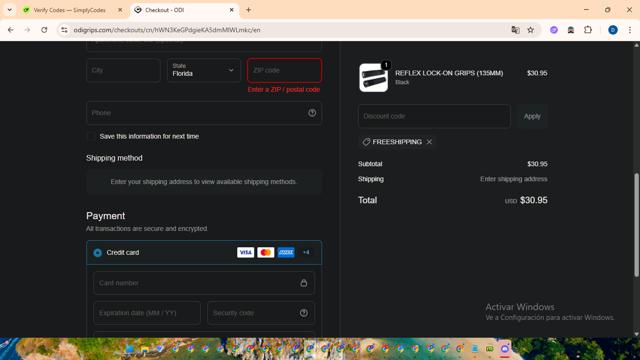Click the address bar URL
Viewport: 640px width, 360px height.
click(167, 30)
